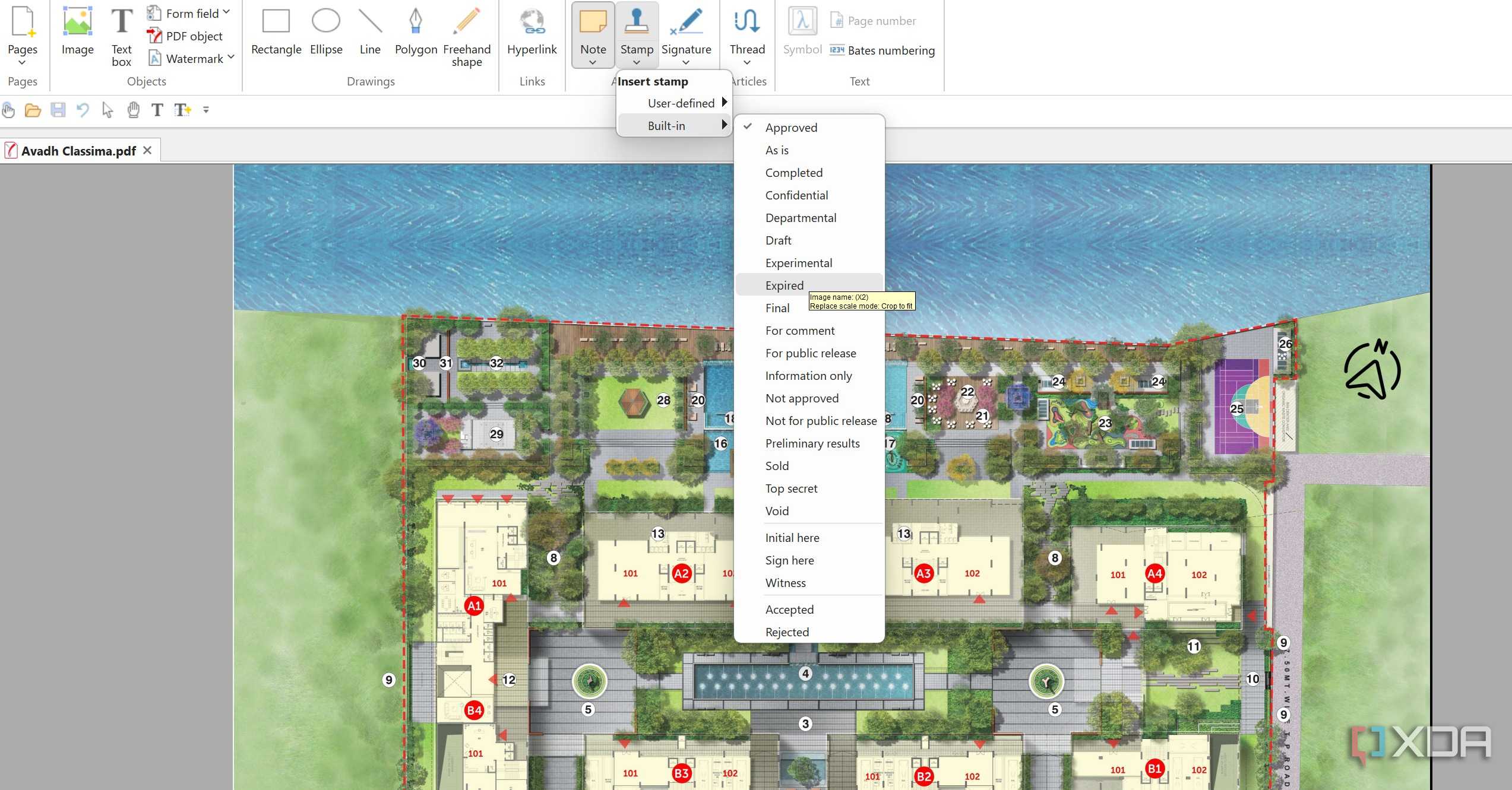Pick the Void stamp
This screenshot has width=1512, height=790.
pyautogui.click(x=809, y=511)
